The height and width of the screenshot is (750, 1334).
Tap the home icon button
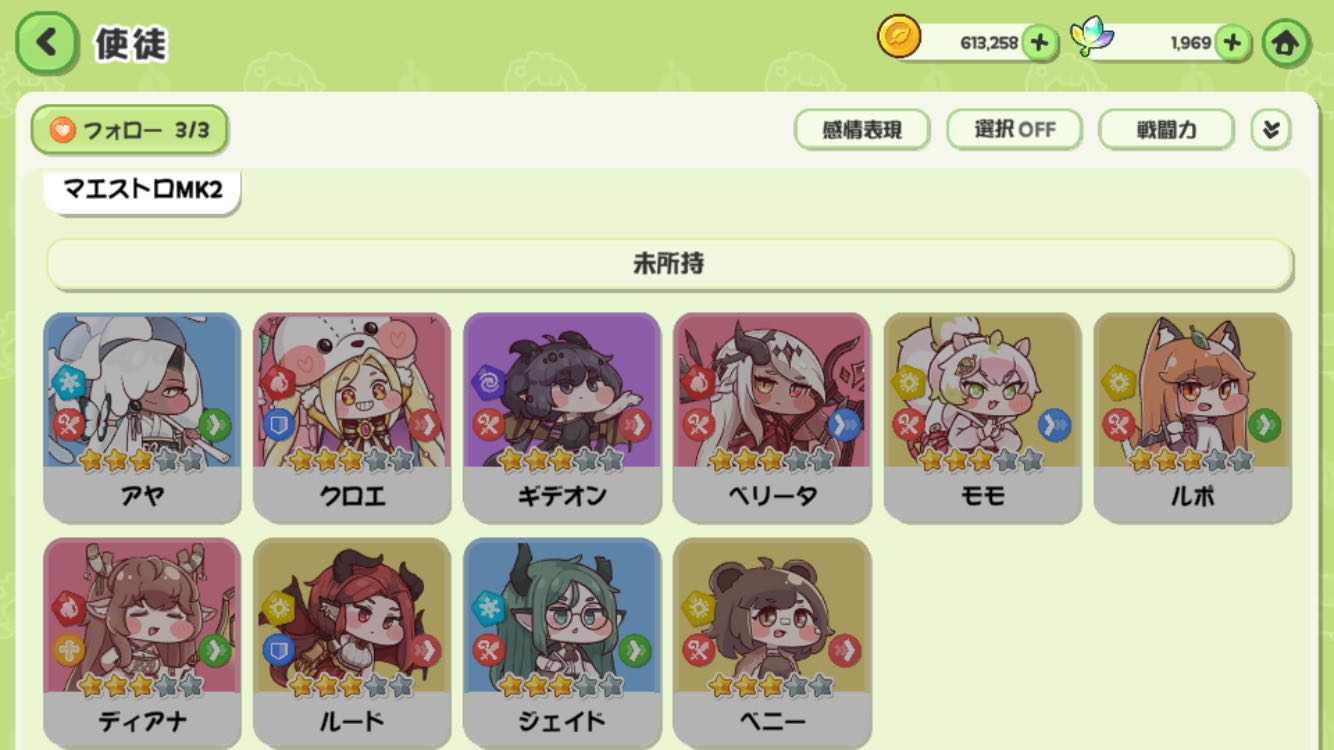(x=1285, y=43)
